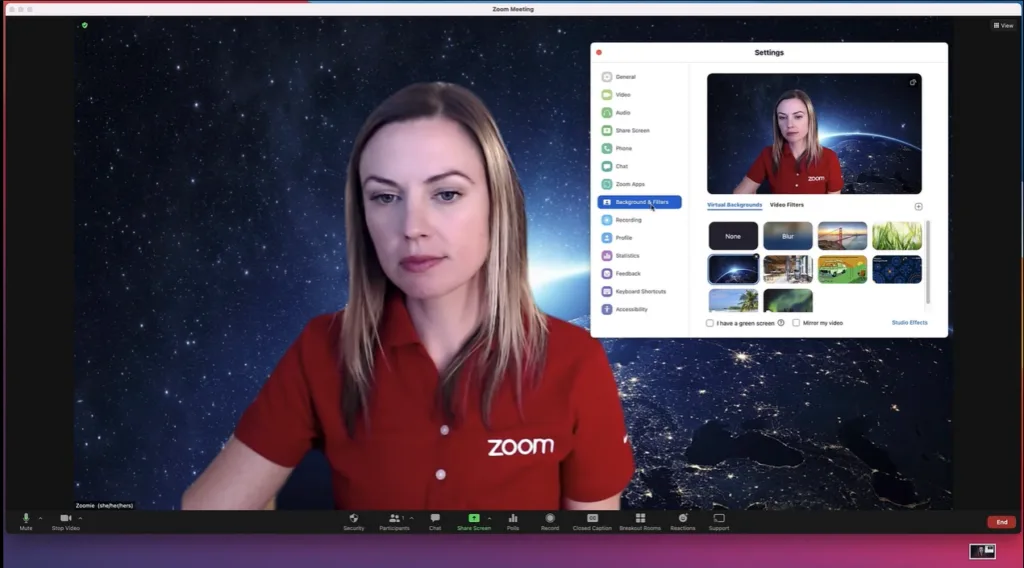Enable Closed Caption

click(592, 522)
